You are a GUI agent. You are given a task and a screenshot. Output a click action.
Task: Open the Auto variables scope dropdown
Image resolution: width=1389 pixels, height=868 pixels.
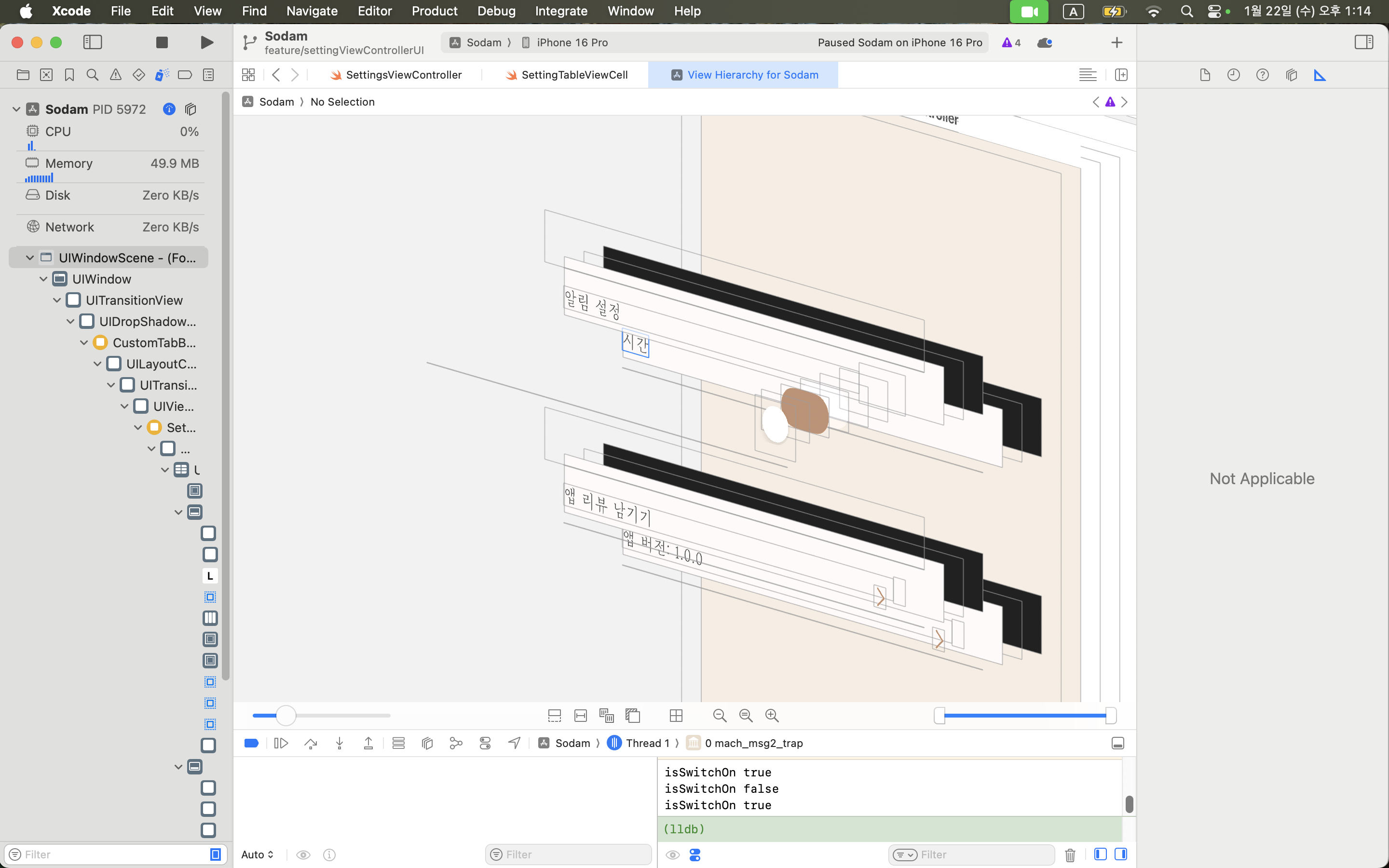257,854
